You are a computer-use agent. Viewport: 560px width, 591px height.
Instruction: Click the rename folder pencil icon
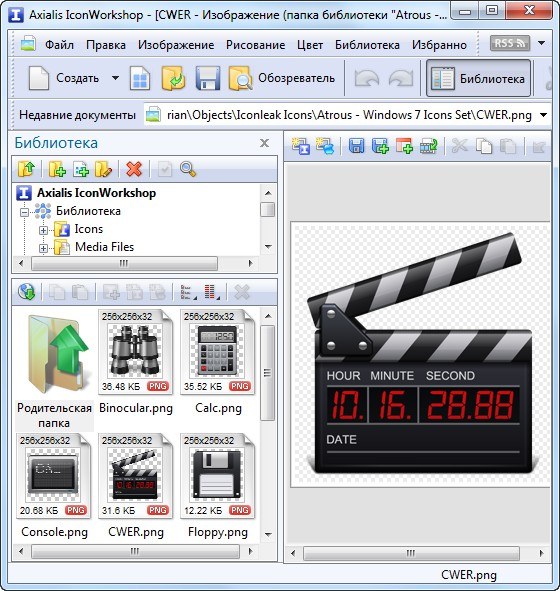[x=103, y=169]
